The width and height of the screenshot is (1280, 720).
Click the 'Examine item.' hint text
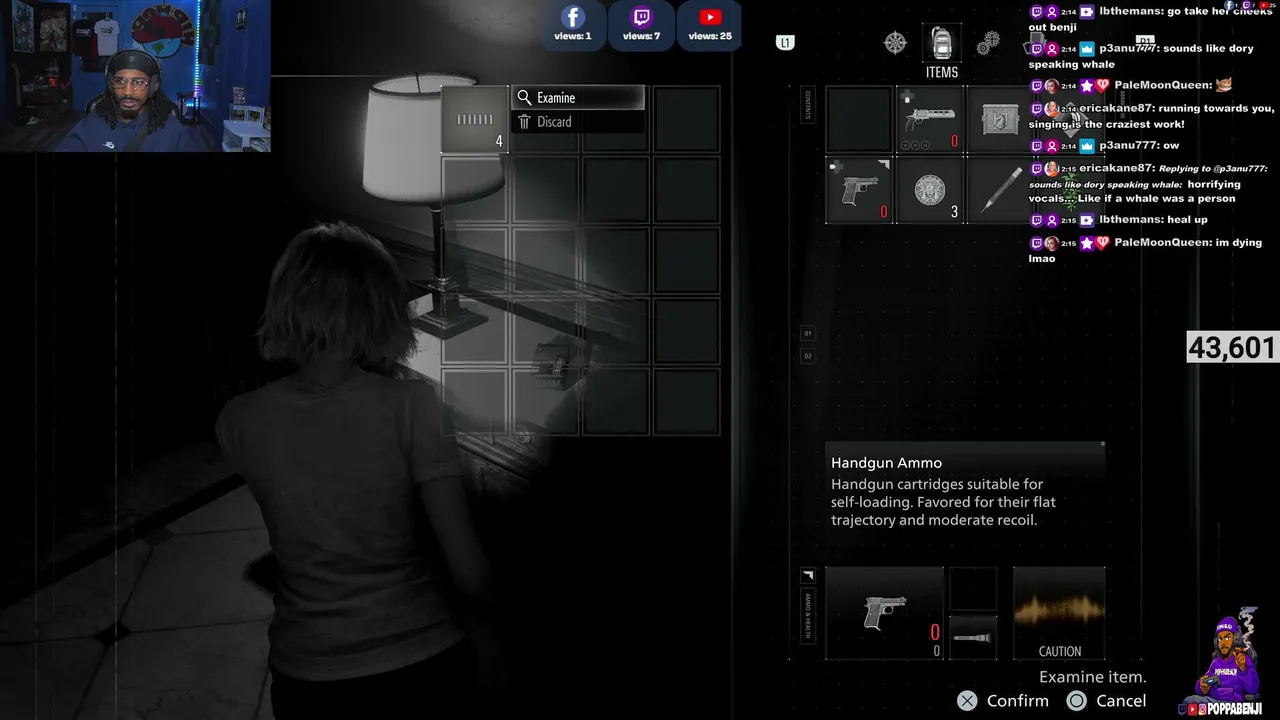[x=1092, y=677]
